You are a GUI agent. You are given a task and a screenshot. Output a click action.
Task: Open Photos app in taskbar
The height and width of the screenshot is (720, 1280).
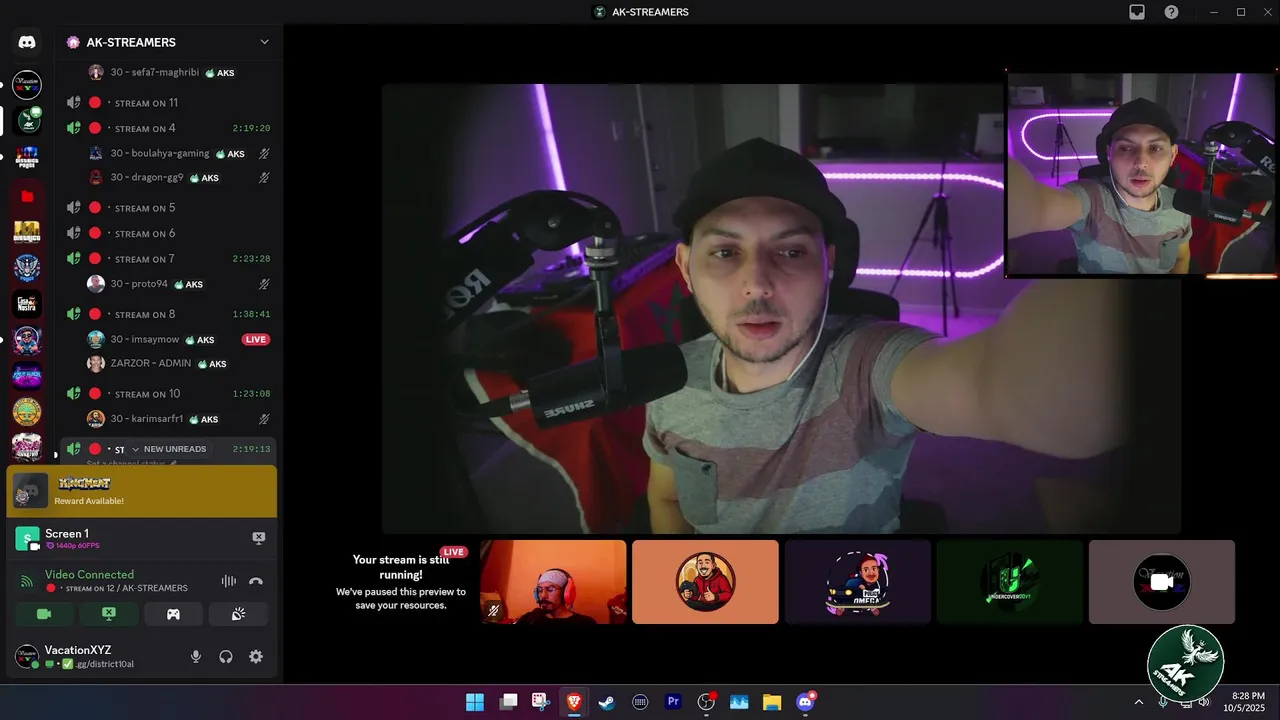(x=739, y=702)
